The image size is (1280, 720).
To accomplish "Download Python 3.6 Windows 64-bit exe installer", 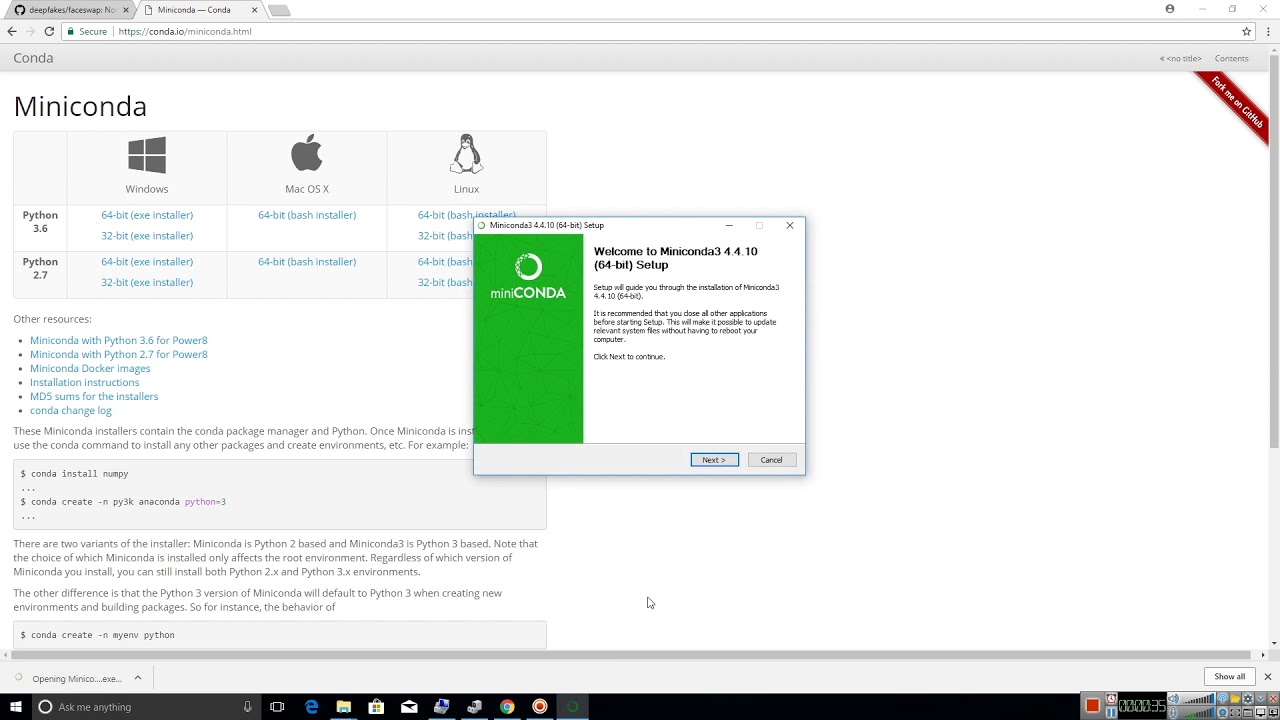I will 147,215.
